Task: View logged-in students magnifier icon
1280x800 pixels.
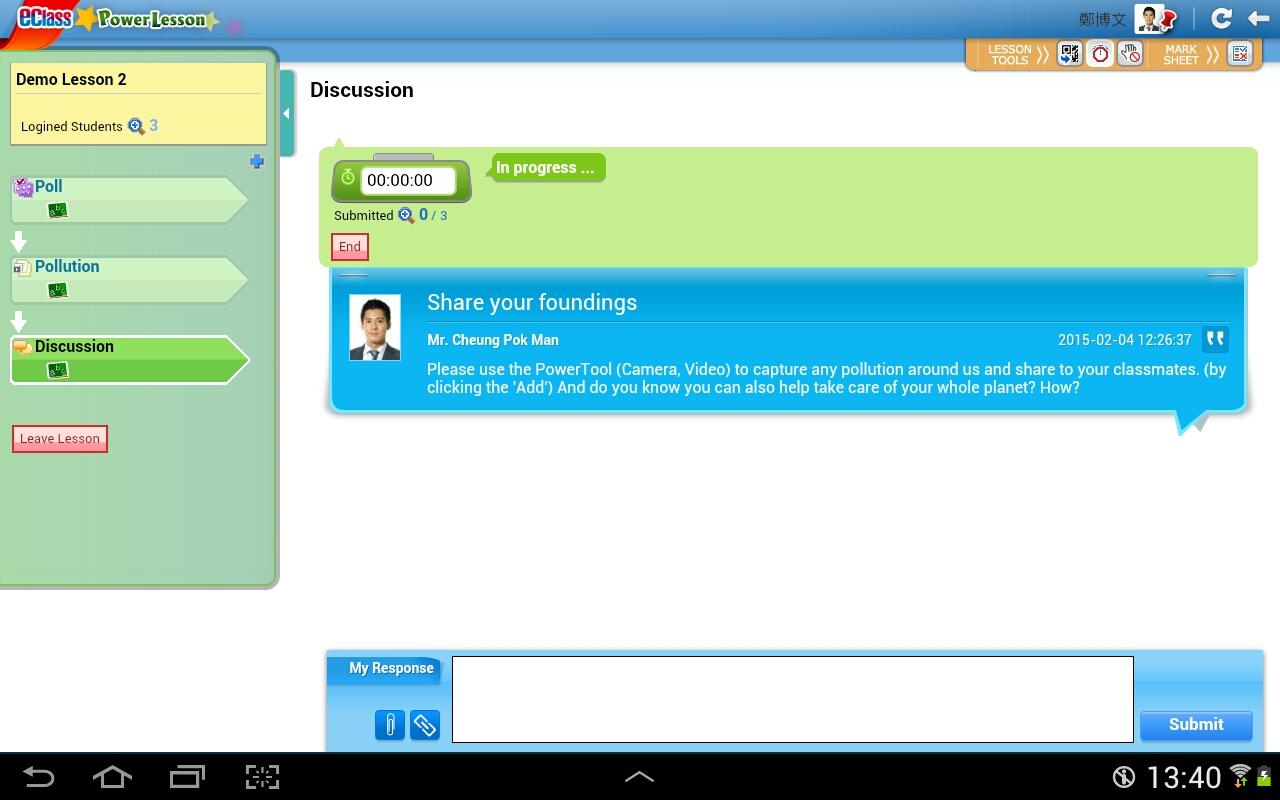Action: (136, 127)
